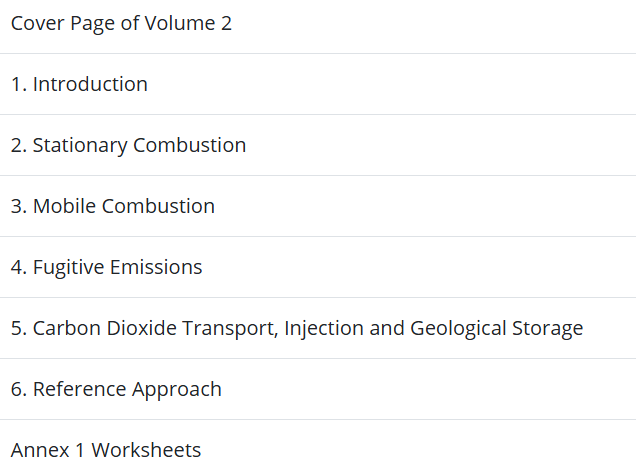Open chapter 2 Stationary Combustion
Image resolution: width=636 pixels, height=473 pixels.
(x=128, y=145)
